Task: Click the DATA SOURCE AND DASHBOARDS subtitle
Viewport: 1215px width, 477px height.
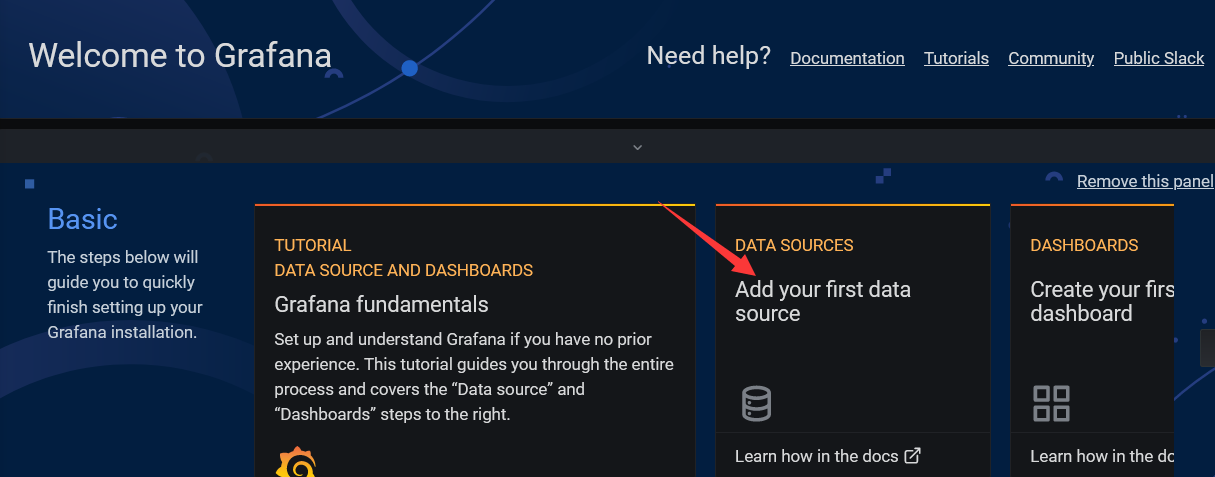Action: (404, 270)
